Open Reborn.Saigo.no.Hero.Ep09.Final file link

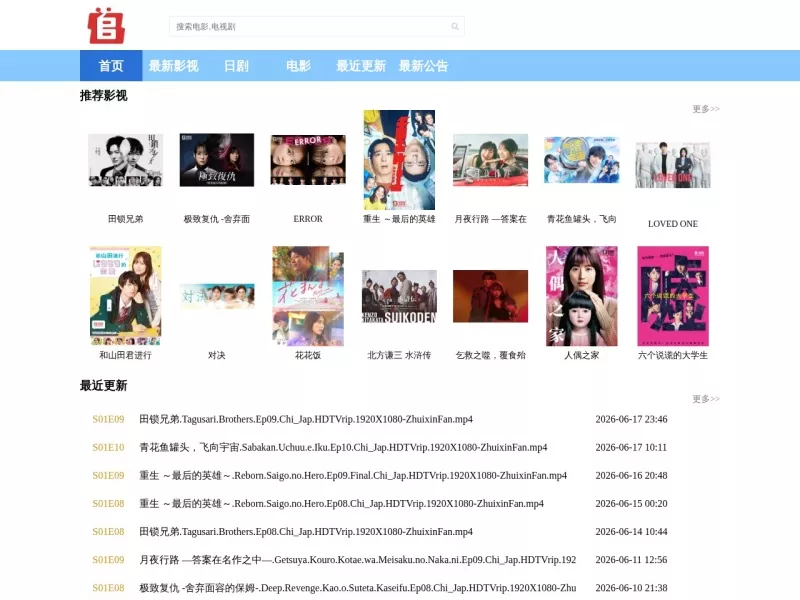[353, 476]
